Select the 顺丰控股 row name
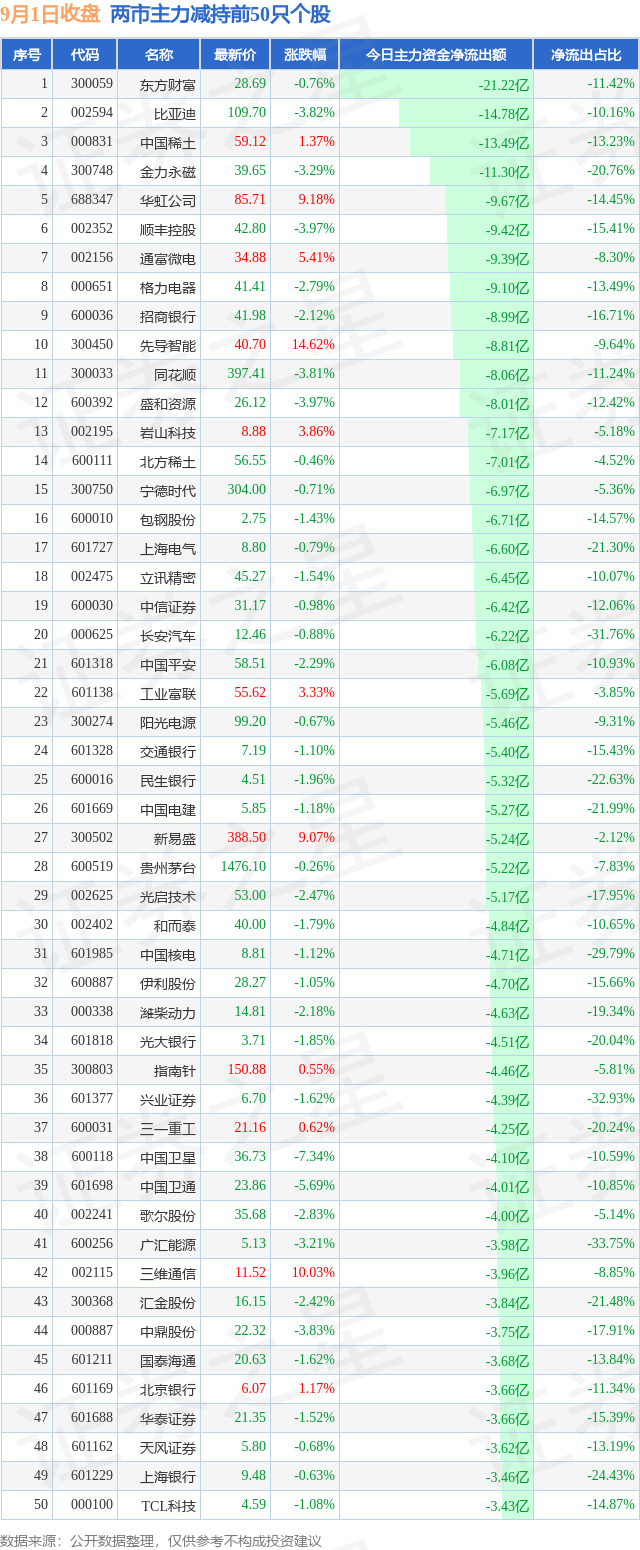The image size is (640, 1550). (168, 229)
